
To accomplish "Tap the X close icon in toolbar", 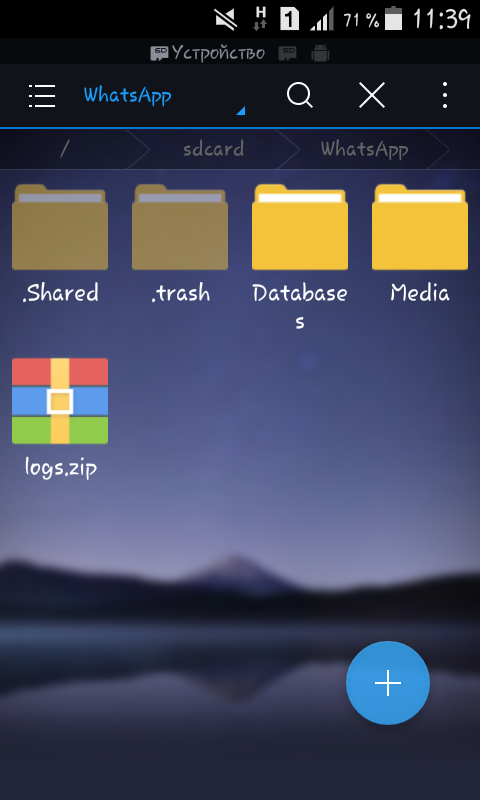I will [x=372, y=95].
